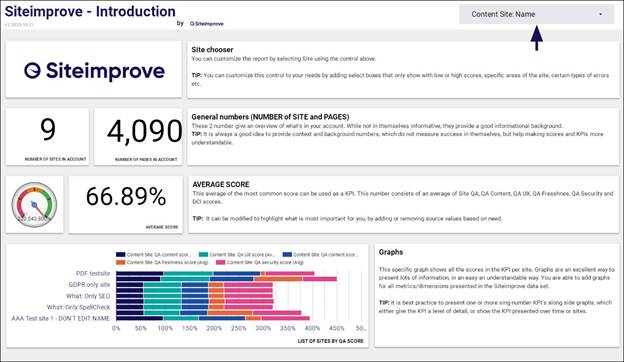624x362 pixels.
Task: Select the What: Only SEO chart label
Action: [x=88, y=296]
